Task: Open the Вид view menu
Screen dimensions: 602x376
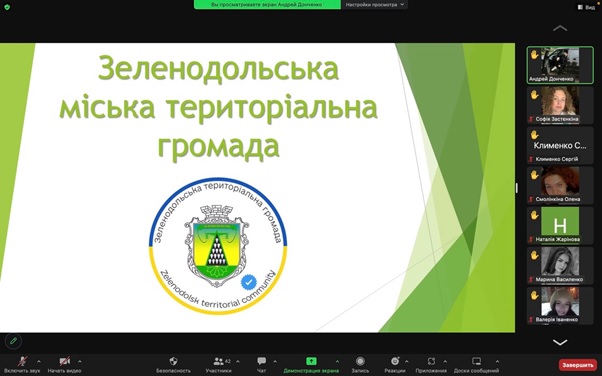Action: tap(587, 7)
